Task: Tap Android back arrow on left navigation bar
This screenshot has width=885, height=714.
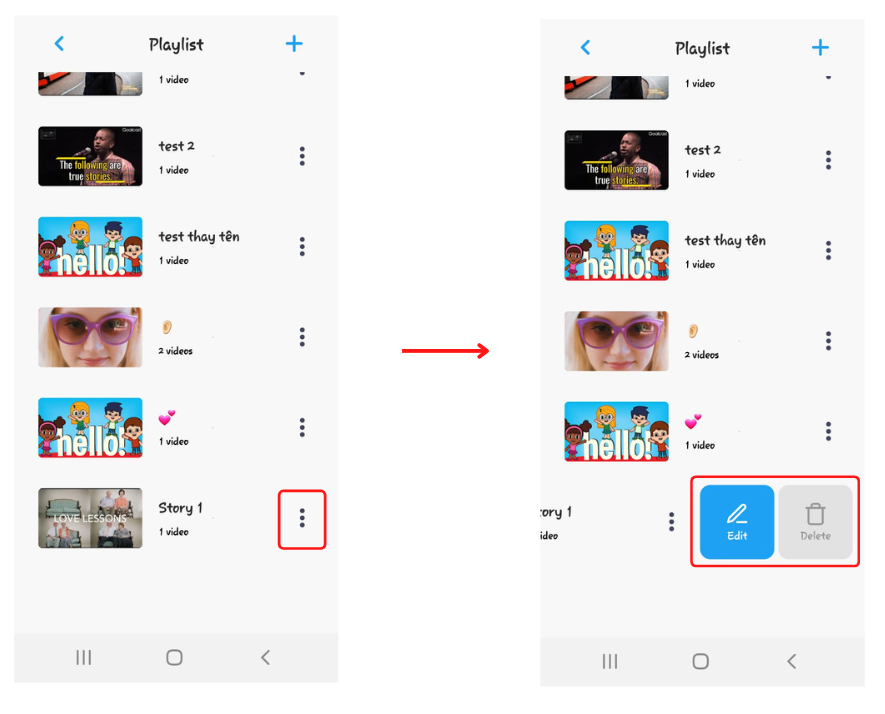Action: [265, 658]
